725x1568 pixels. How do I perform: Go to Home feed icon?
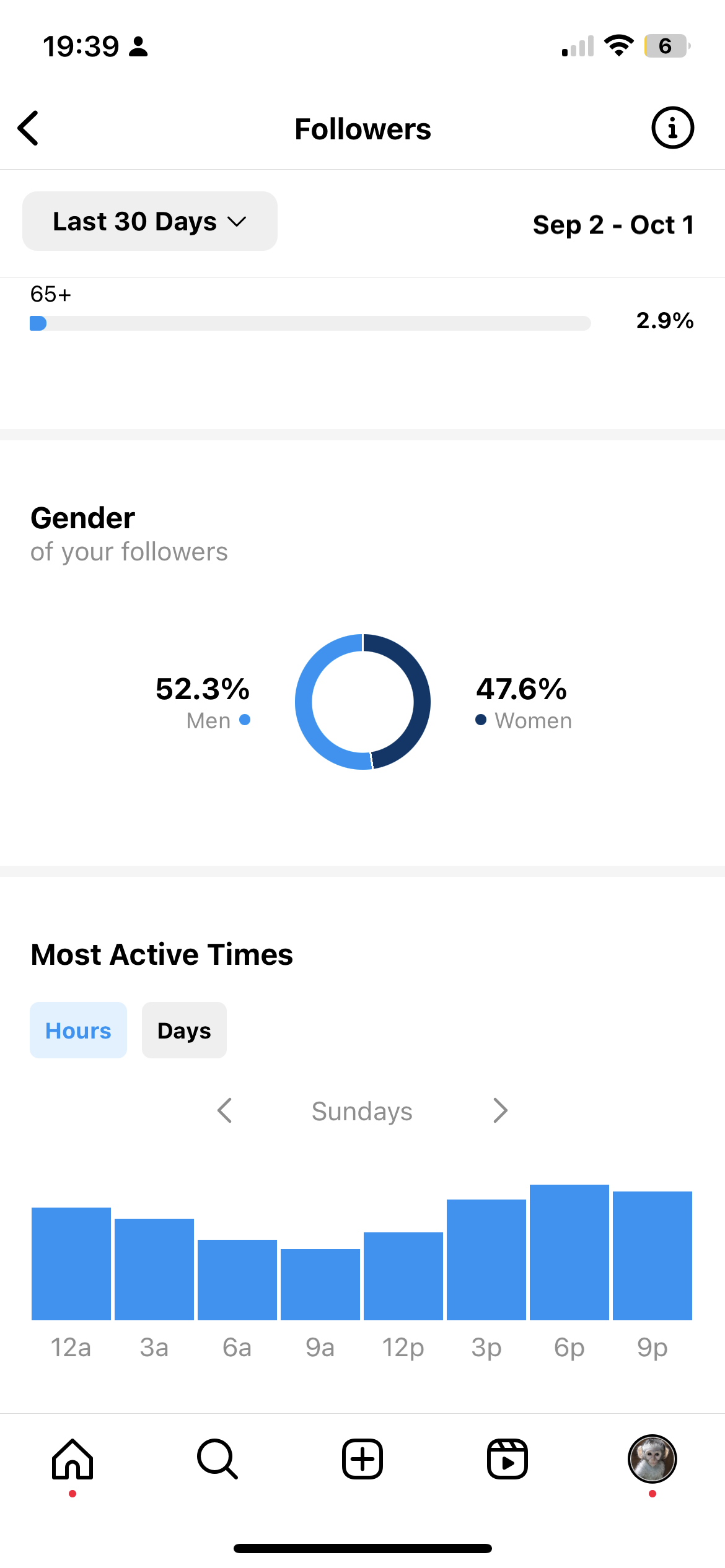tap(72, 1459)
